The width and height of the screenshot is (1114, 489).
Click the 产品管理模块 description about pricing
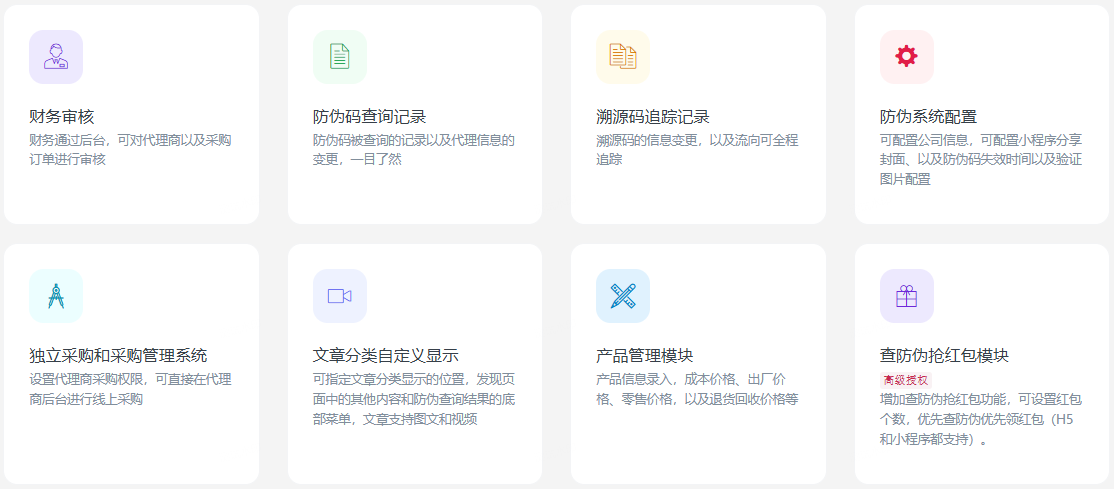tap(697, 389)
